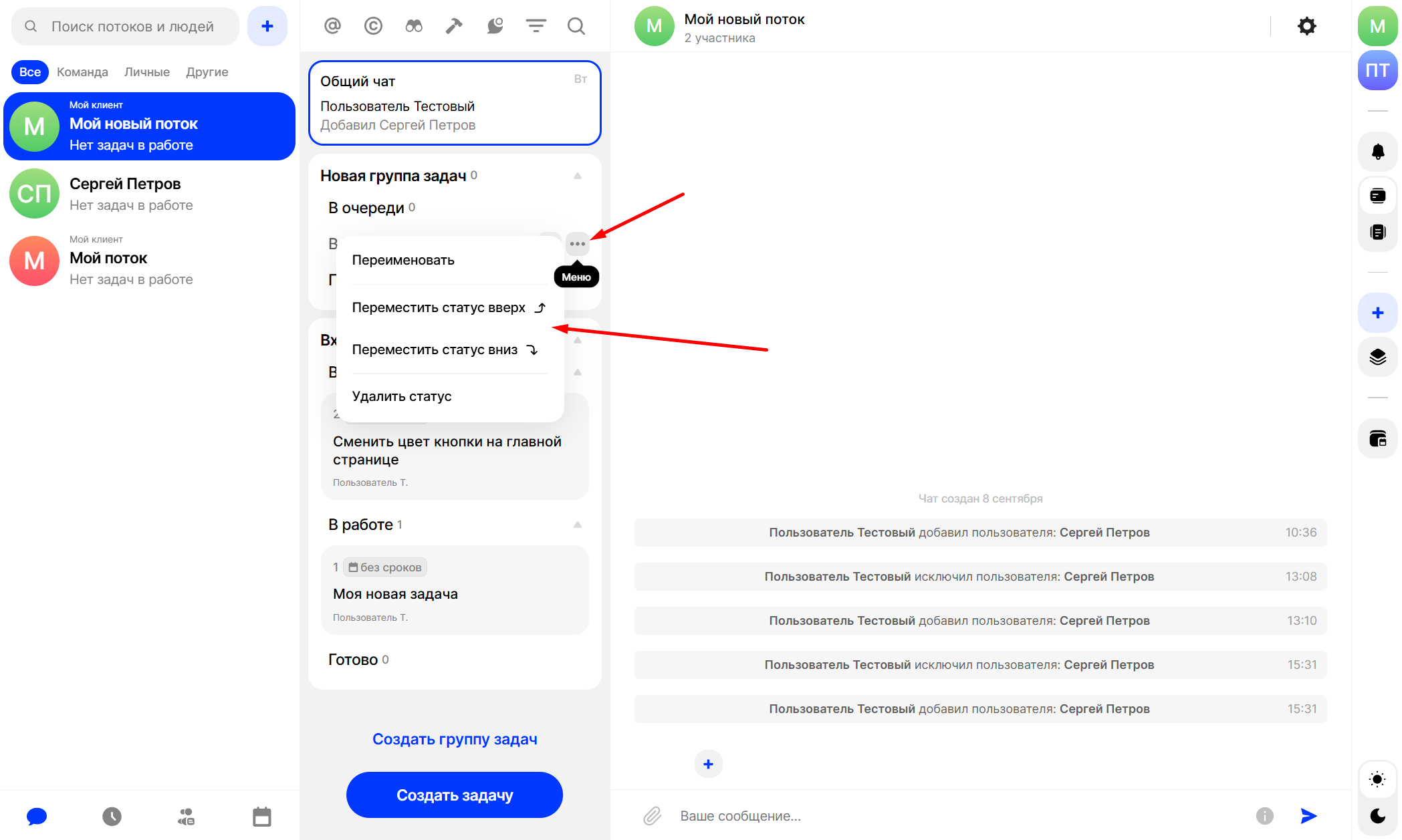Send message with the arrow icon
The image size is (1402, 840).
coord(1308,815)
